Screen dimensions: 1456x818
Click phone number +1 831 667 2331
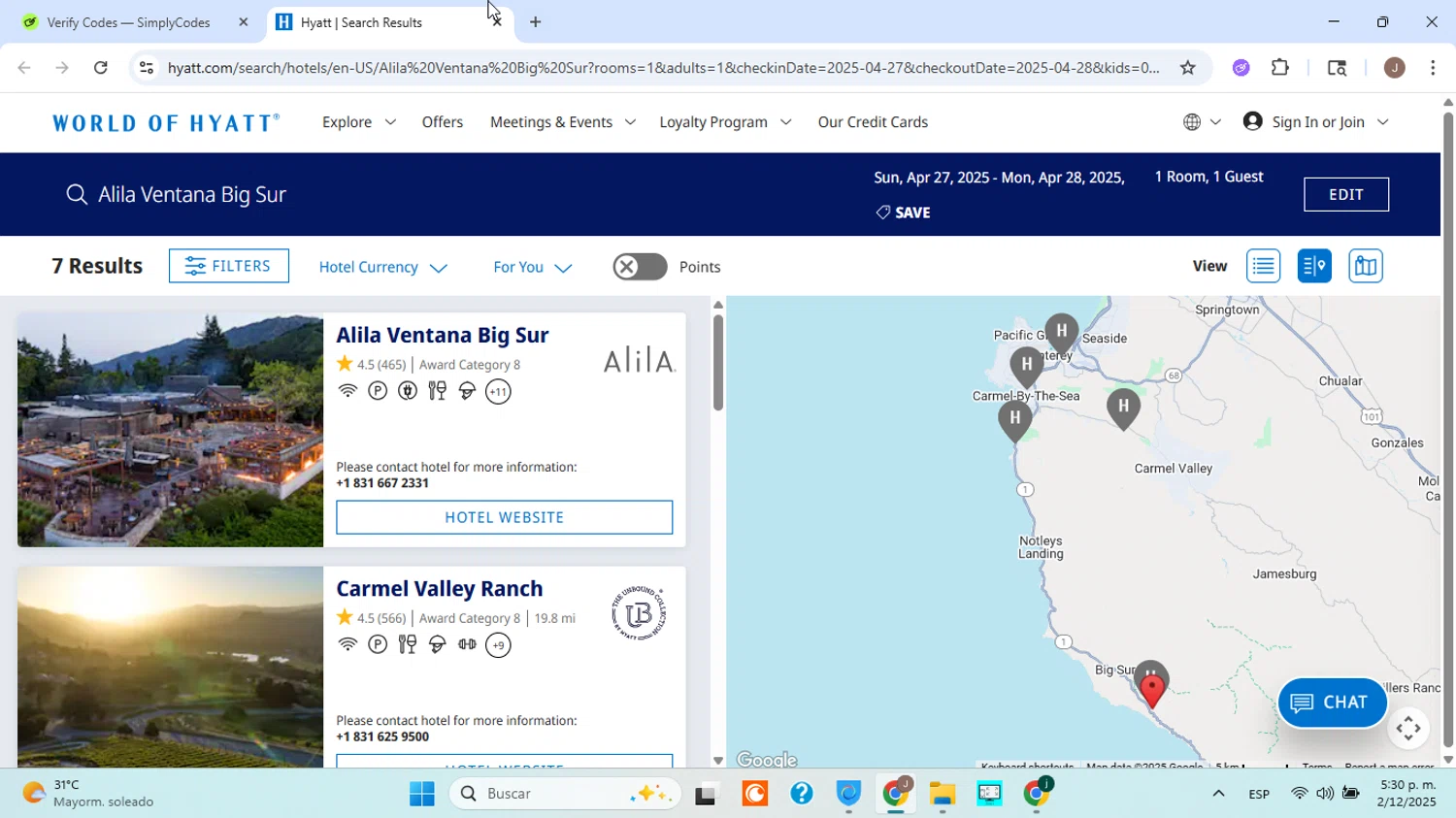pyautogui.click(x=382, y=483)
